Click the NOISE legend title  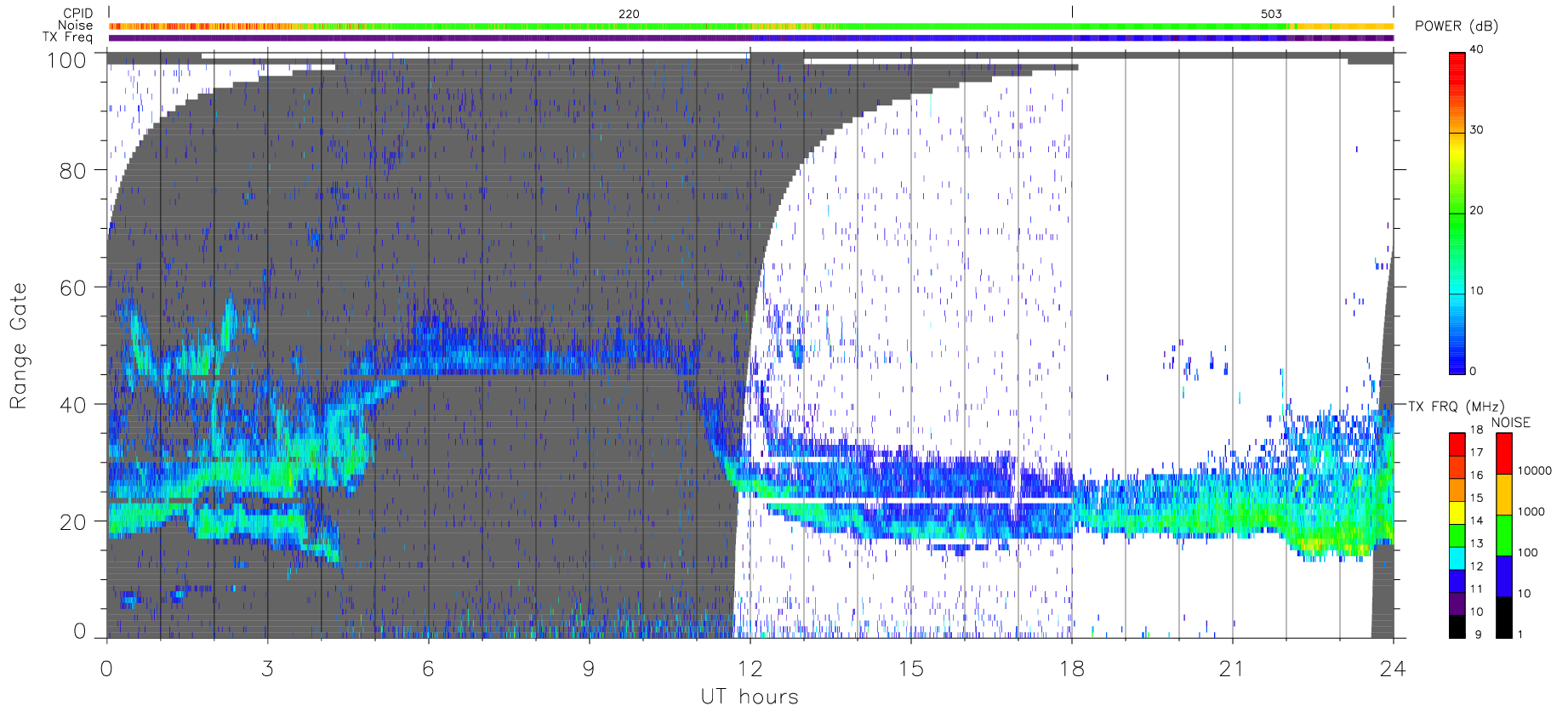(x=1511, y=423)
